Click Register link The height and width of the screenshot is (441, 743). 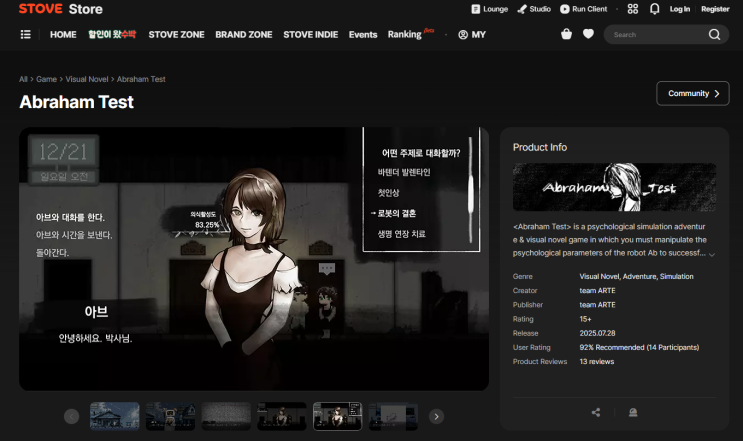[x=715, y=9]
